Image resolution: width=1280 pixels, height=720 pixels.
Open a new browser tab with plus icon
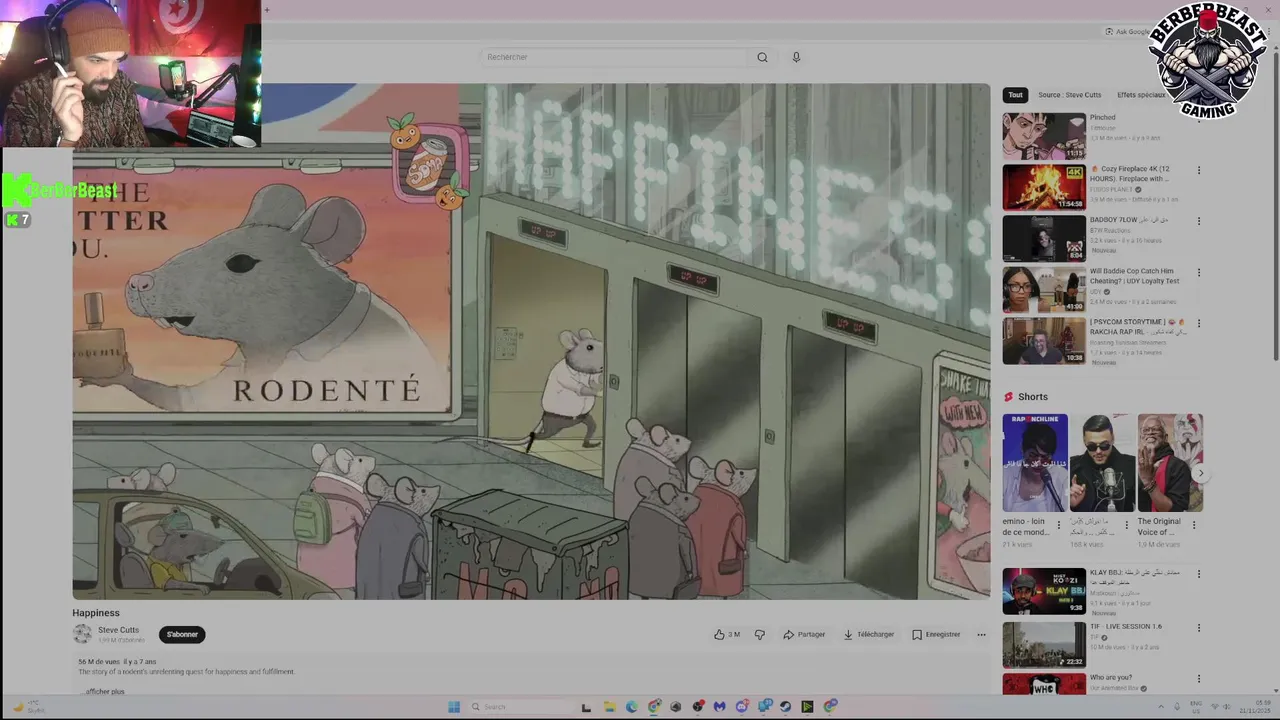(267, 10)
